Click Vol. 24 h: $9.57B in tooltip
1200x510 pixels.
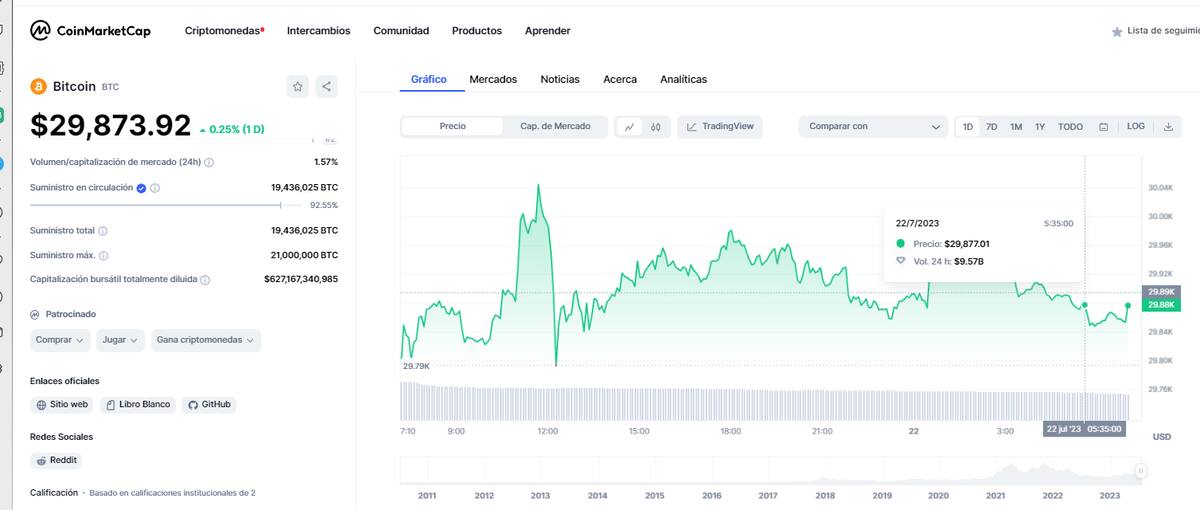(948, 261)
